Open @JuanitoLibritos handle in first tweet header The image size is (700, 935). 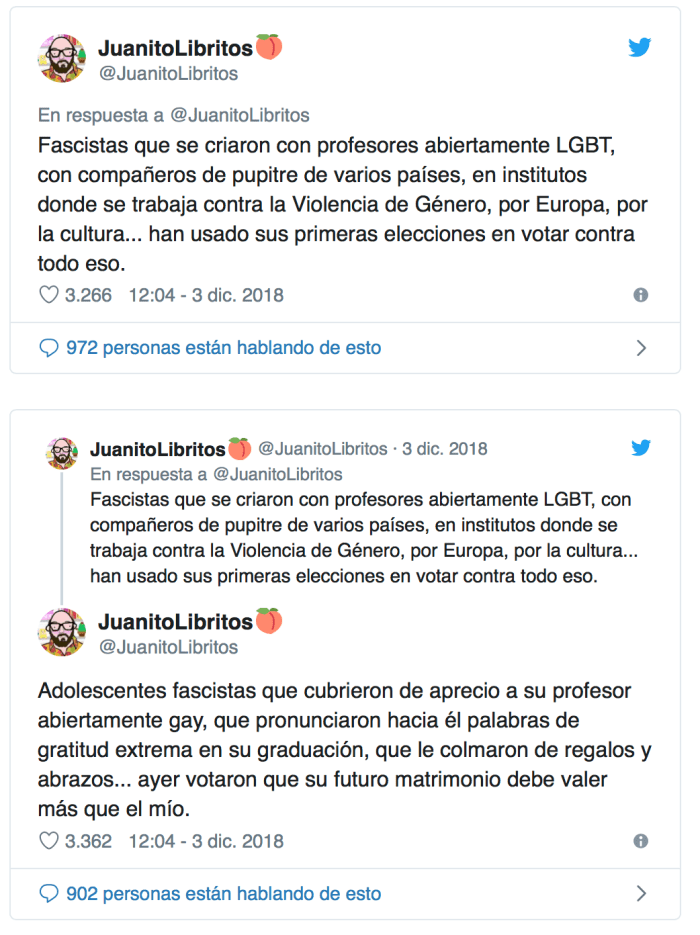coord(168,73)
